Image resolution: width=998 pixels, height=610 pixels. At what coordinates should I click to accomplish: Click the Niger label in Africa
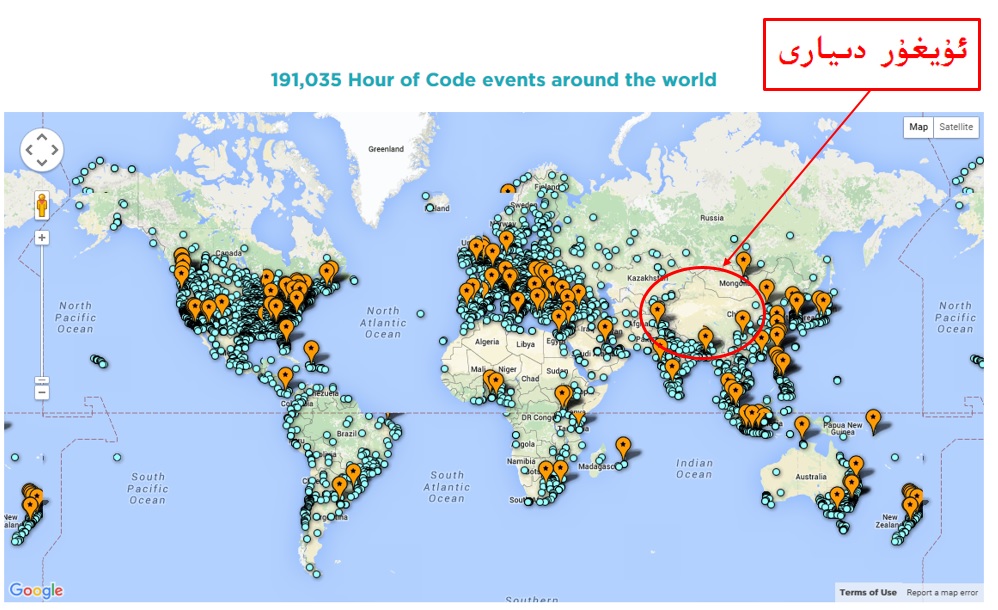pyautogui.click(x=507, y=369)
